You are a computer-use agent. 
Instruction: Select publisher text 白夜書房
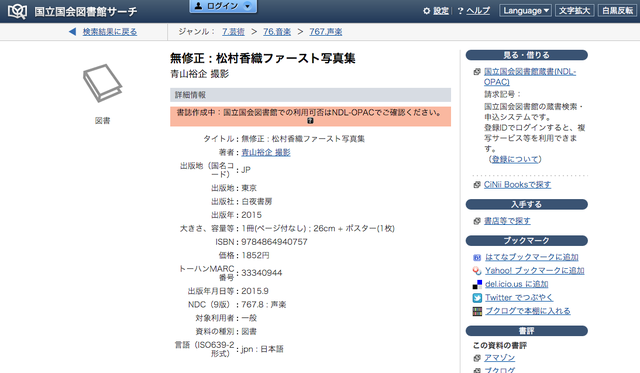click(257, 201)
